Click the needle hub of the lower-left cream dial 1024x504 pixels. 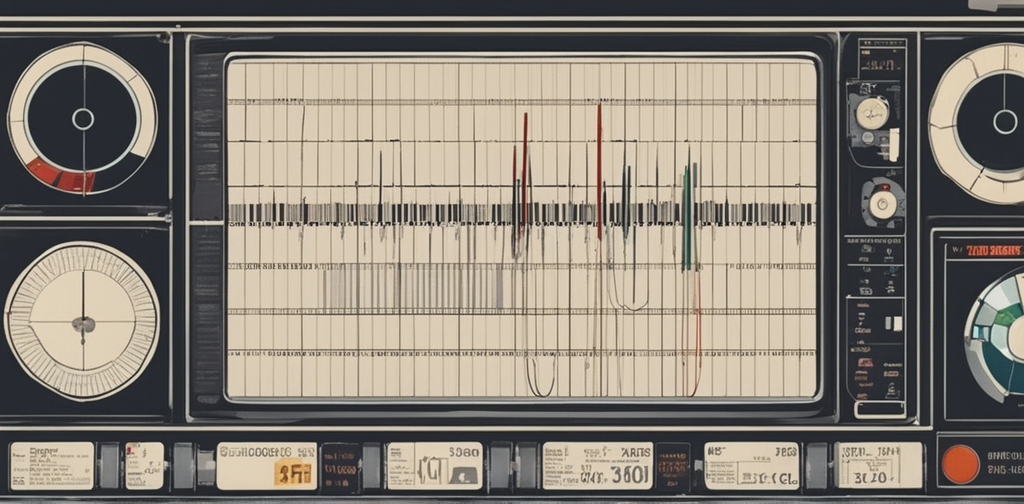click(x=83, y=324)
